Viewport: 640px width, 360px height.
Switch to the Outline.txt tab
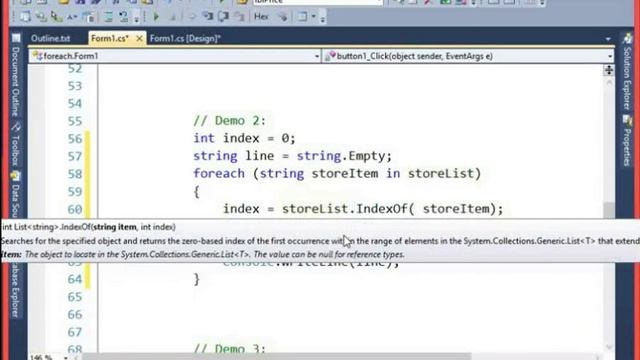[51, 38]
